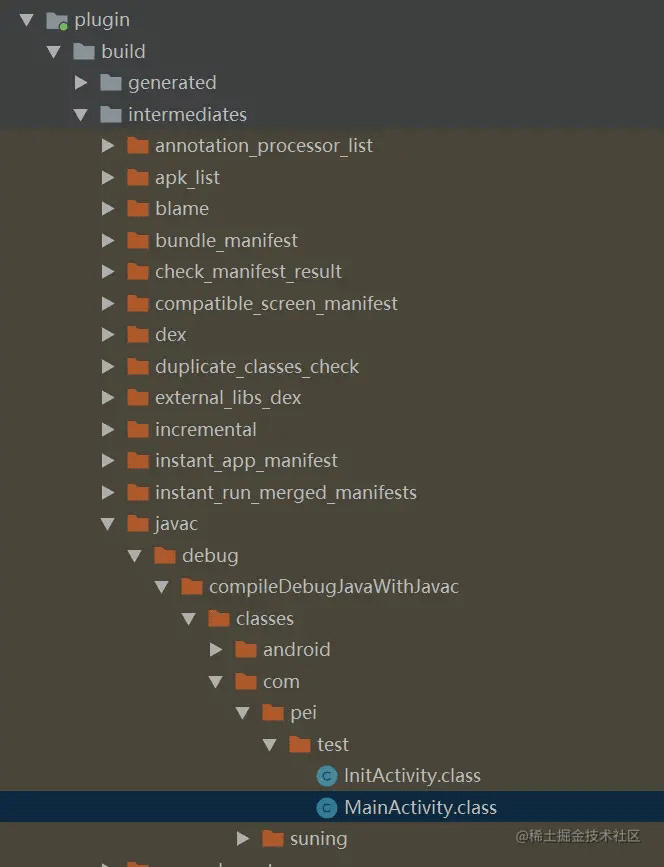Click the suning folder icon
The width and height of the screenshot is (664, 867).
point(273,839)
